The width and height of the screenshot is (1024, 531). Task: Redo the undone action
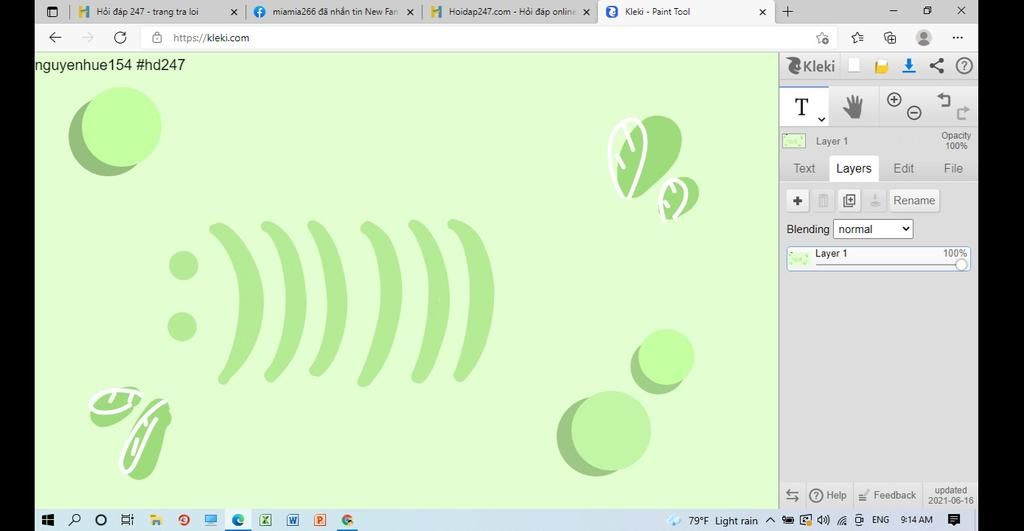pyautogui.click(x=963, y=113)
